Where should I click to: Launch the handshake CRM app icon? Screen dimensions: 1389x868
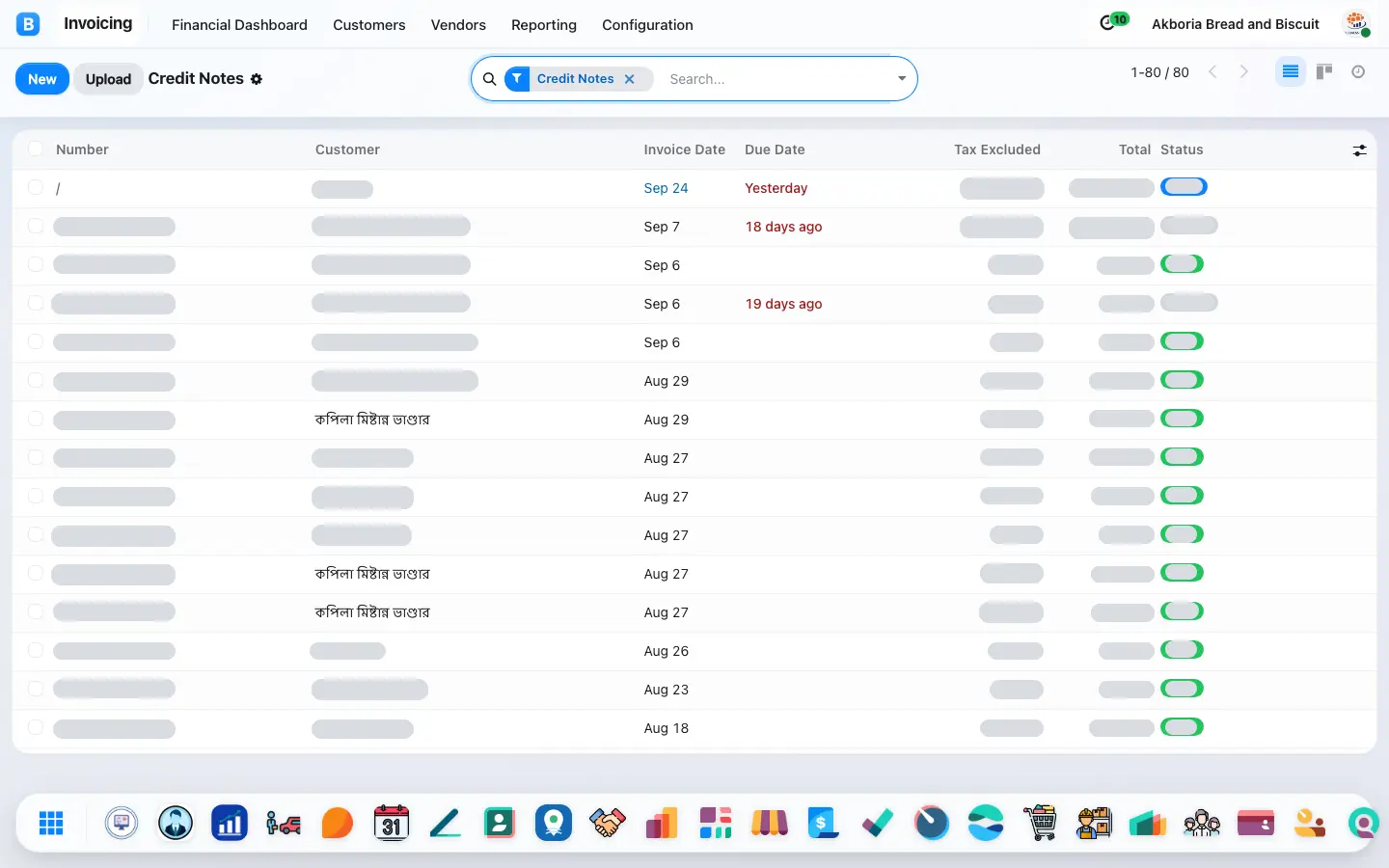click(608, 823)
